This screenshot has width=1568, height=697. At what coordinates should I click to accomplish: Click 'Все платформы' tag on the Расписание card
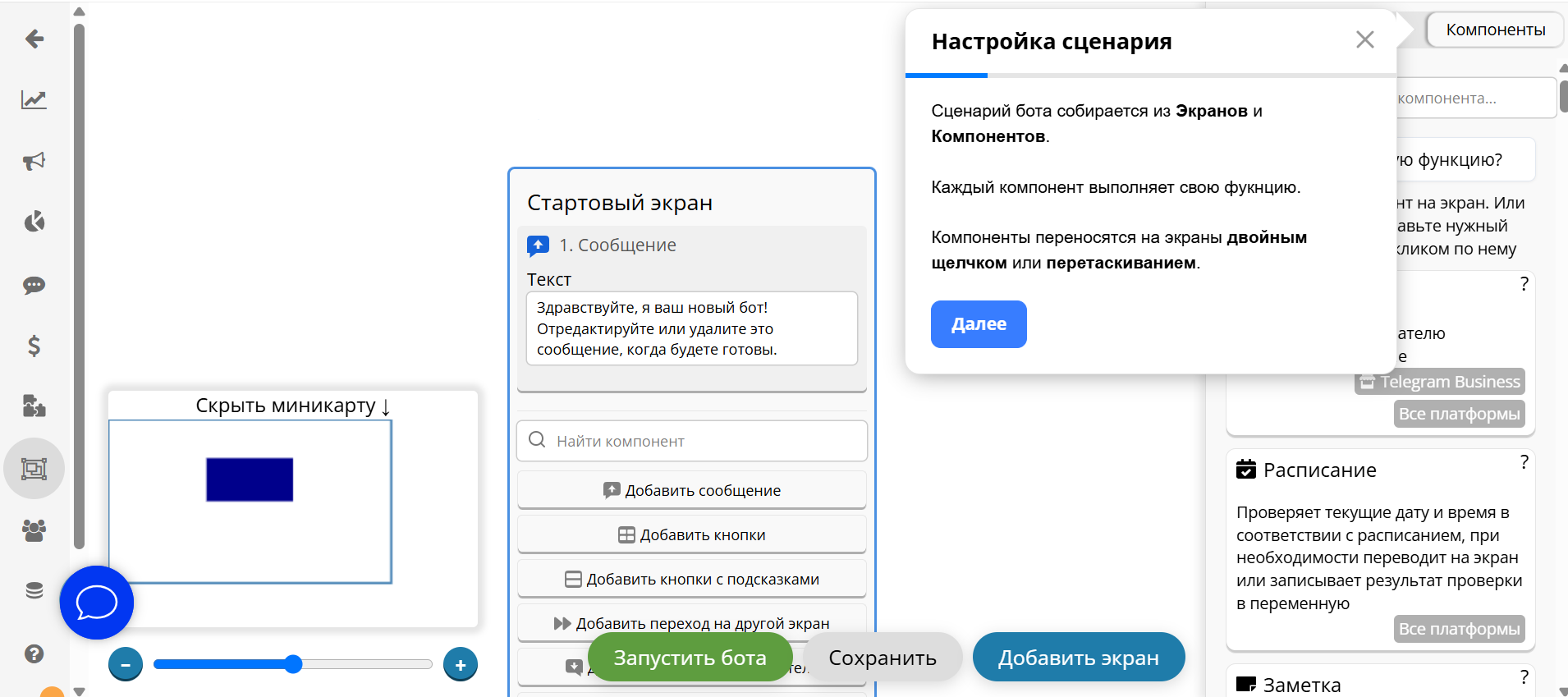tap(1460, 629)
